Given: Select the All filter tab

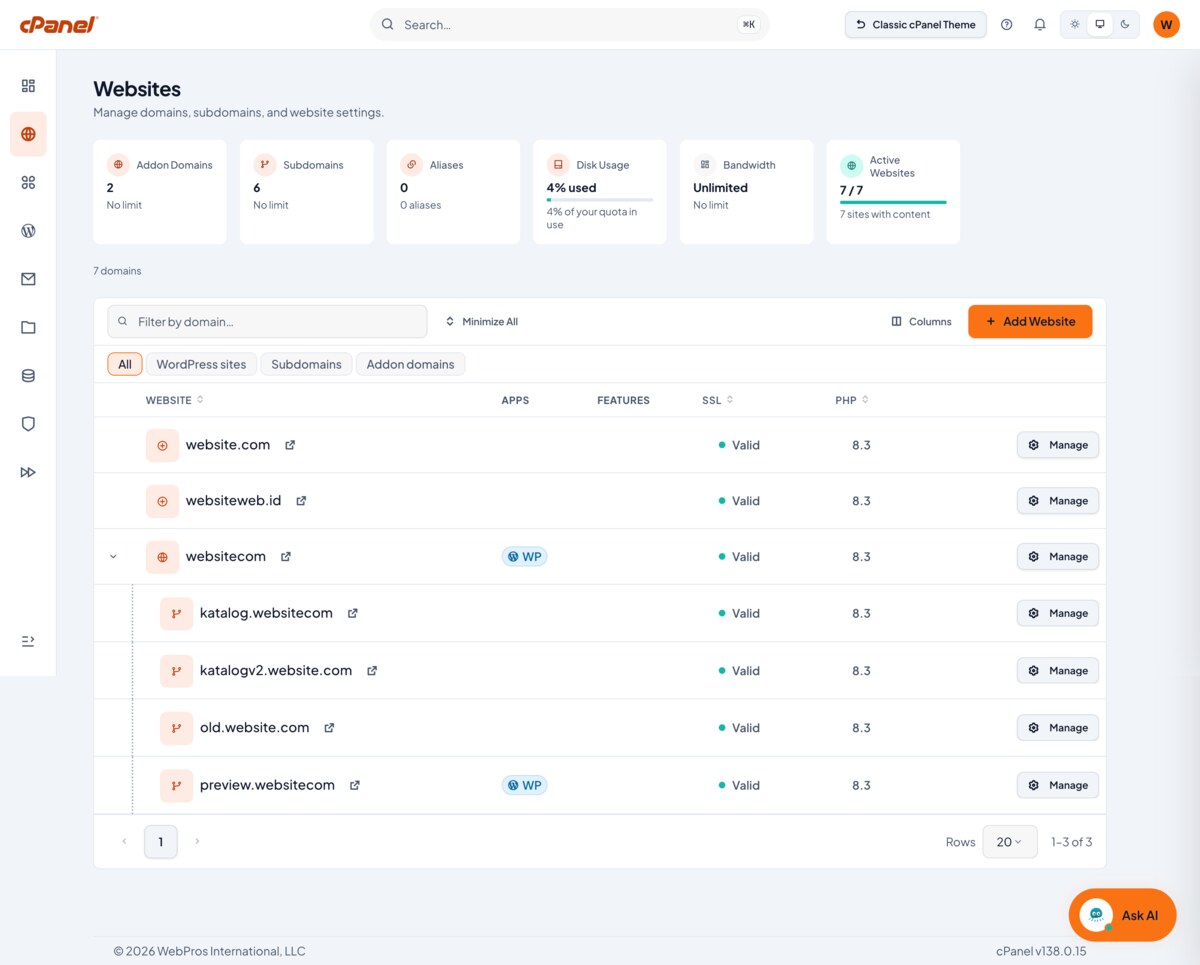Looking at the screenshot, I should click(x=125, y=364).
